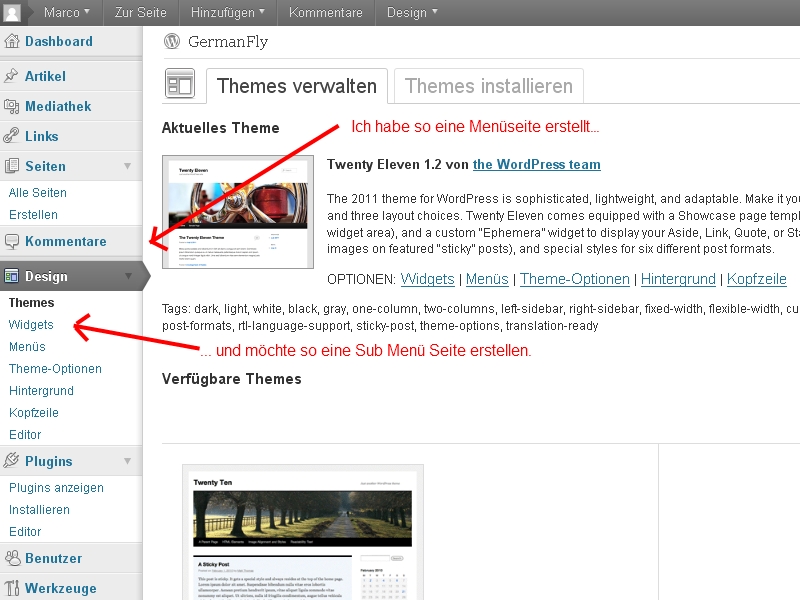The height and width of the screenshot is (600, 800).
Task: Collapse the Design menu section arrow
Action: pos(127,276)
